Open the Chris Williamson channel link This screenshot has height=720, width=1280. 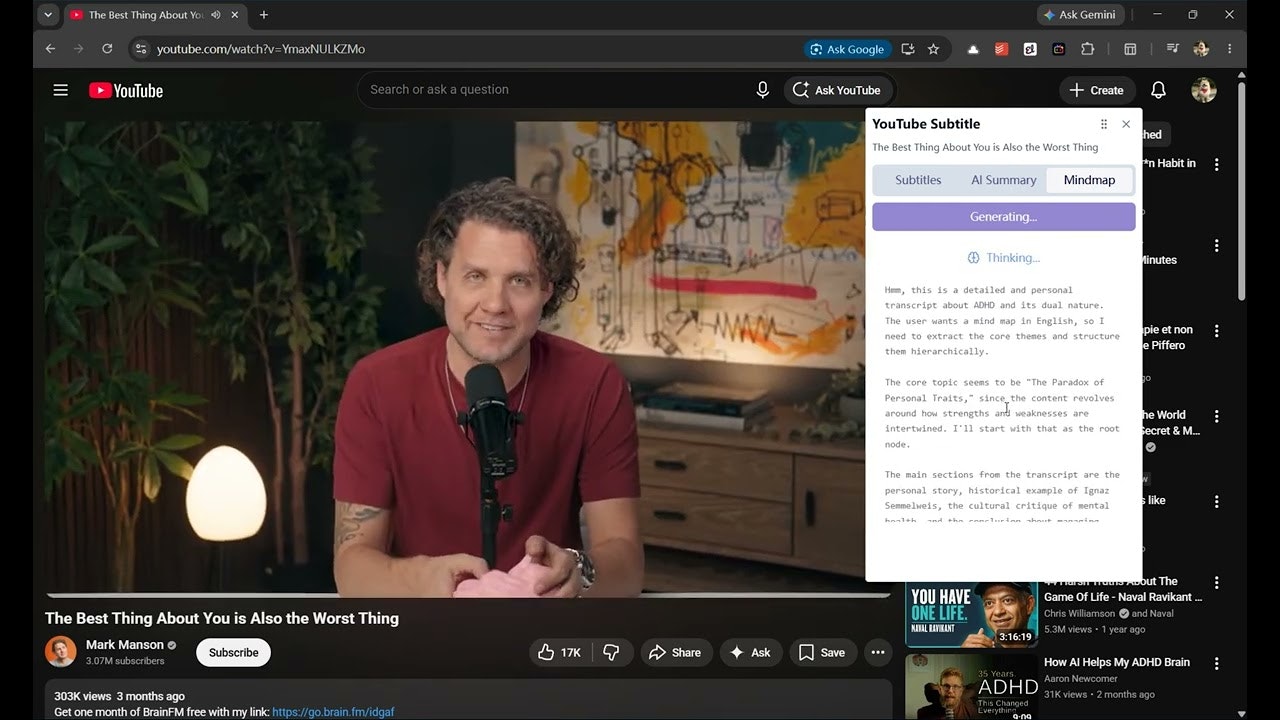point(1079,613)
